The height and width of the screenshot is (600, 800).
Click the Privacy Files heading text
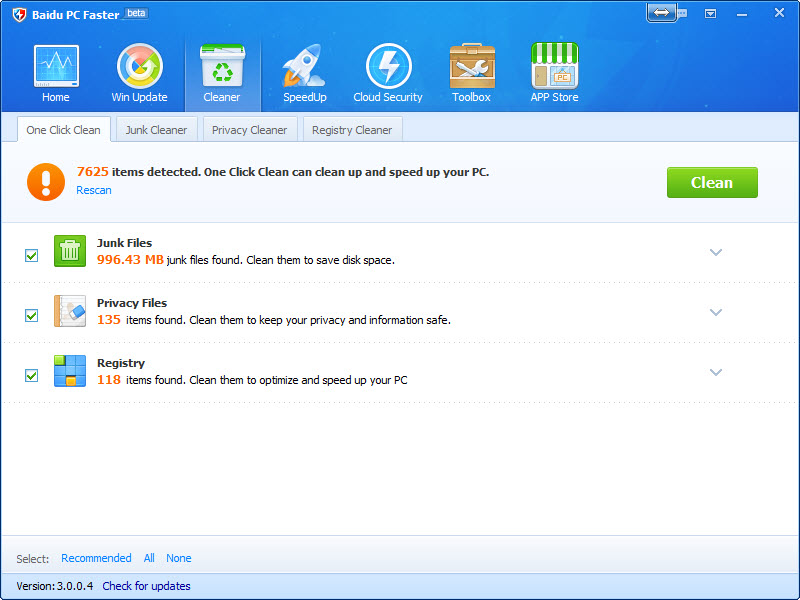[132, 303]
